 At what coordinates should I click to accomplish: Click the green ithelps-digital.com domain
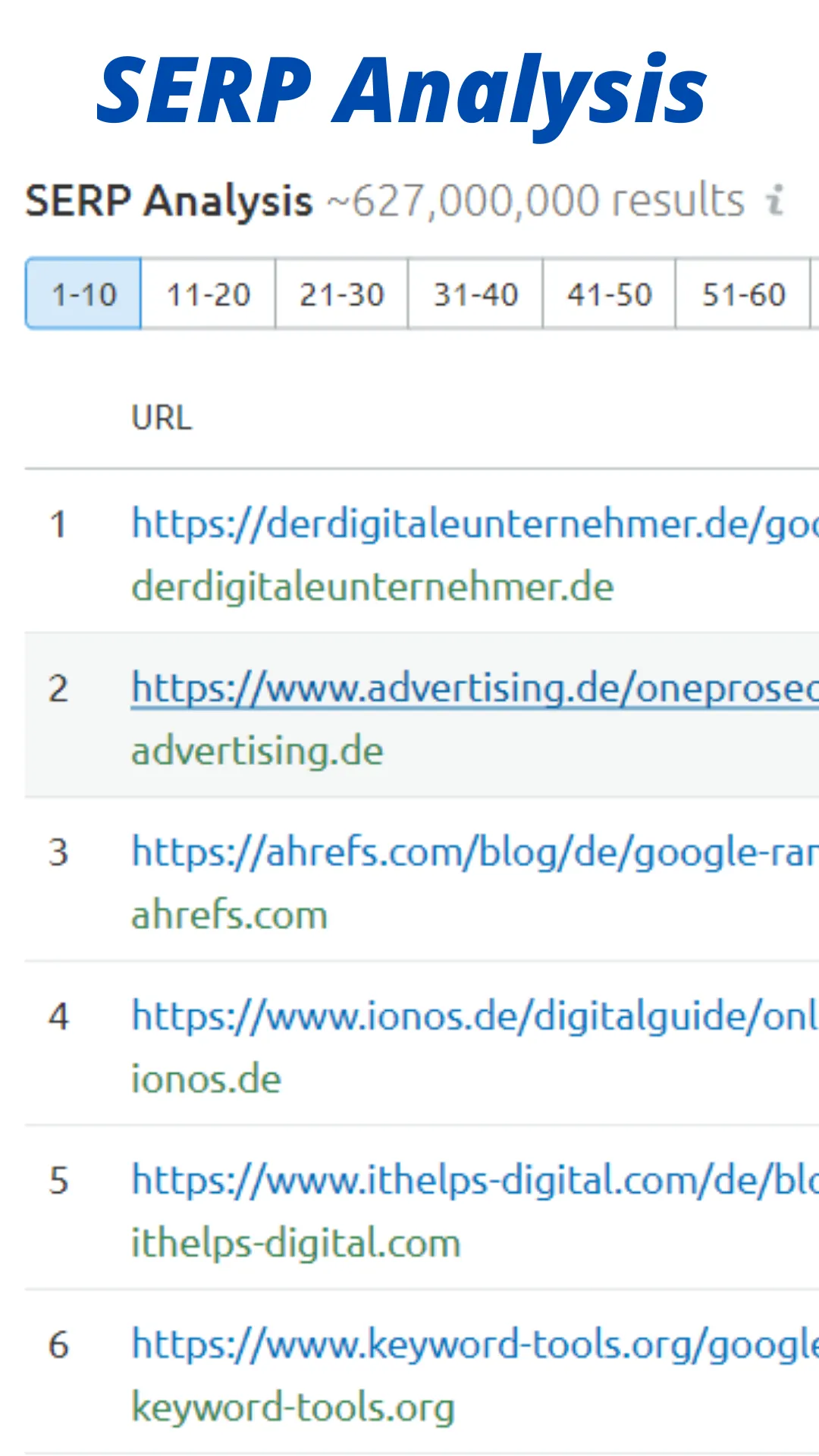click(296, 1244)
